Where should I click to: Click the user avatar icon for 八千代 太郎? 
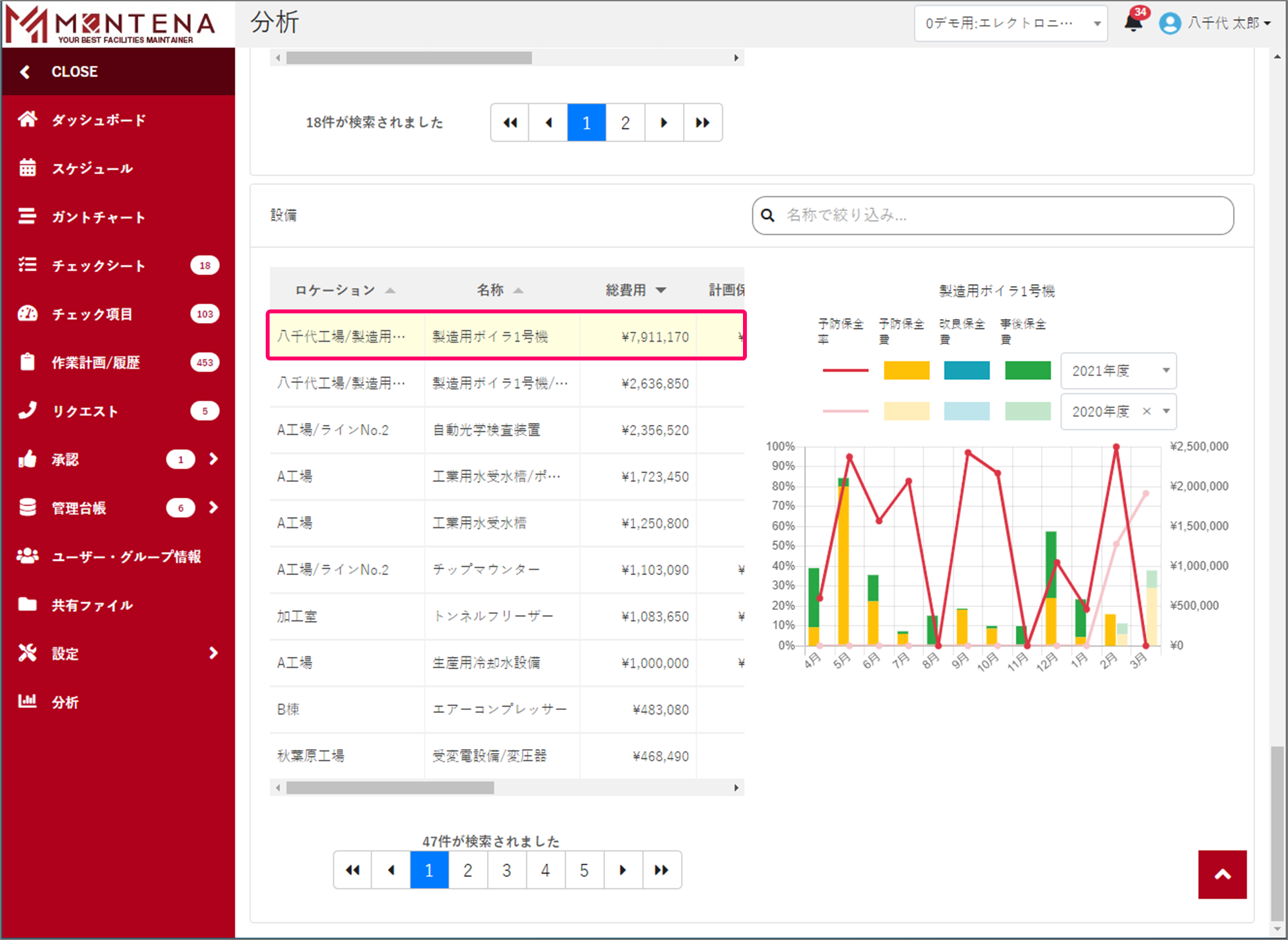click(1169, 23)
